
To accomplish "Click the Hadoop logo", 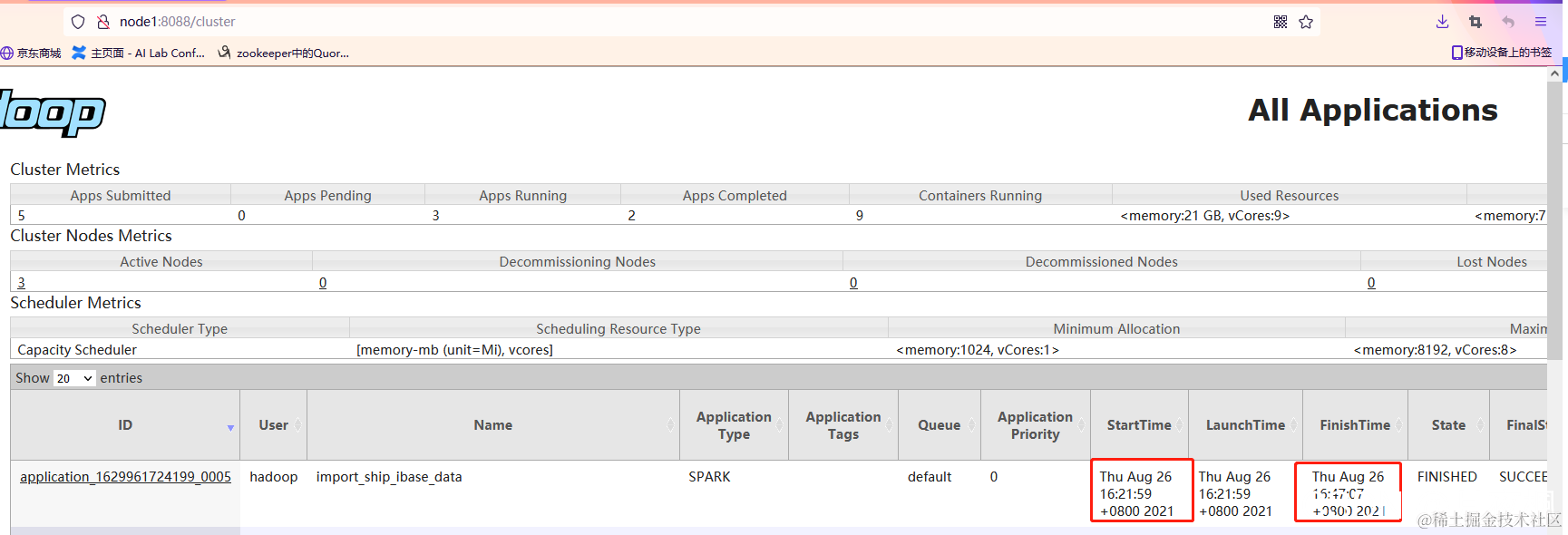I will (53, 113).
